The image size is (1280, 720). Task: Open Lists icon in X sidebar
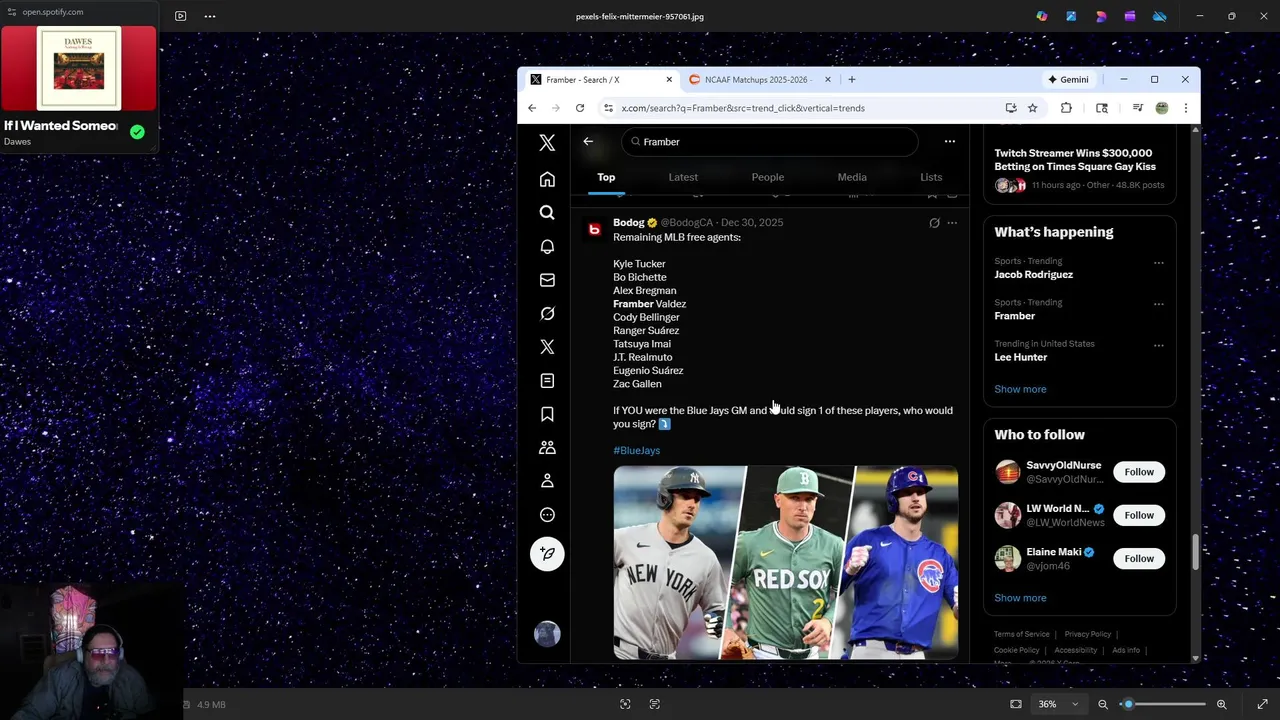tap(547, 381)
